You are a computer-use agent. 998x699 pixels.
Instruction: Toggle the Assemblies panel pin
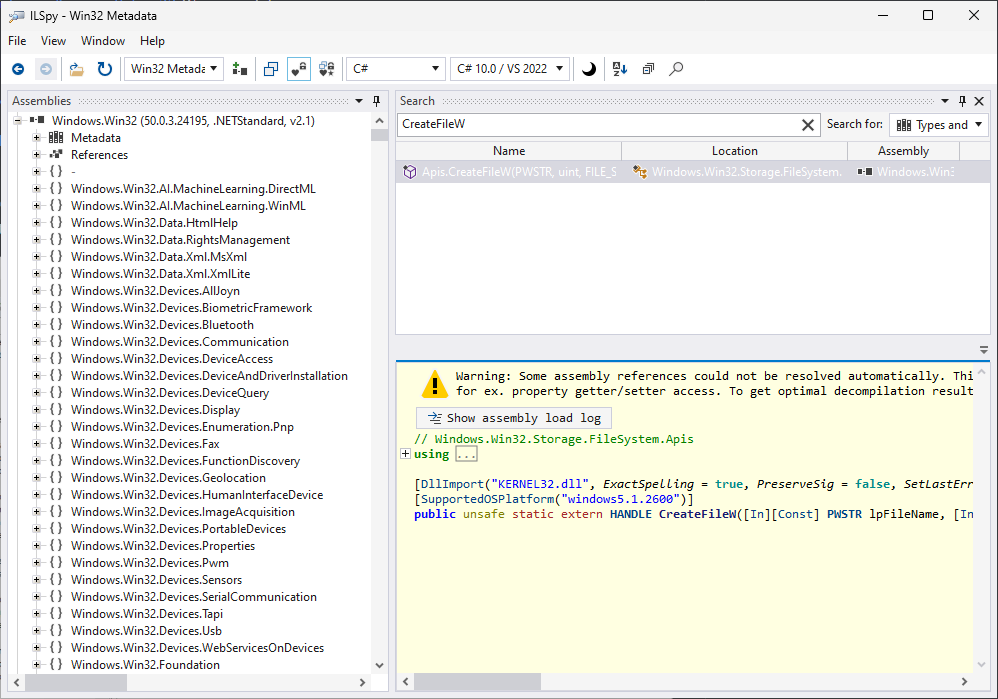coord(376,101)
